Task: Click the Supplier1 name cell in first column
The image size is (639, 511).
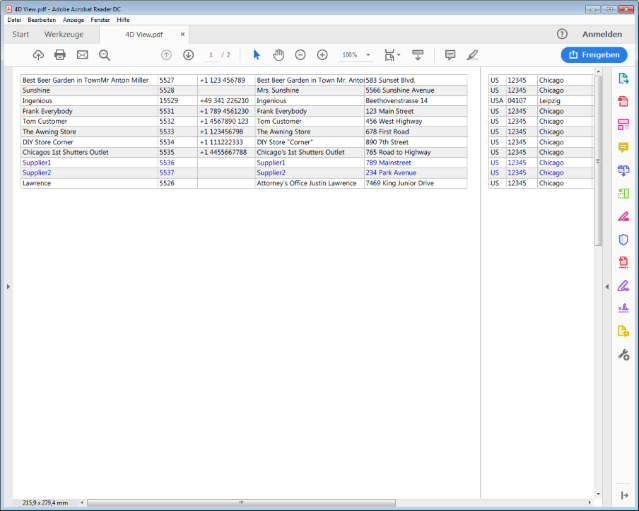Action: pyautogui.click(x=89, y=163)
